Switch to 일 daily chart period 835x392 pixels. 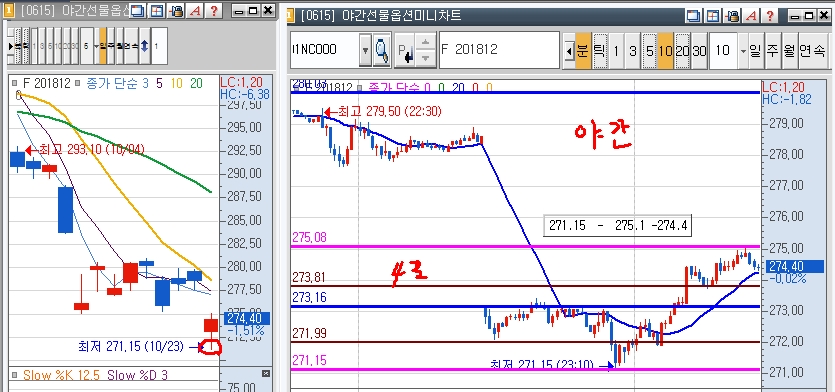point(755,51)
